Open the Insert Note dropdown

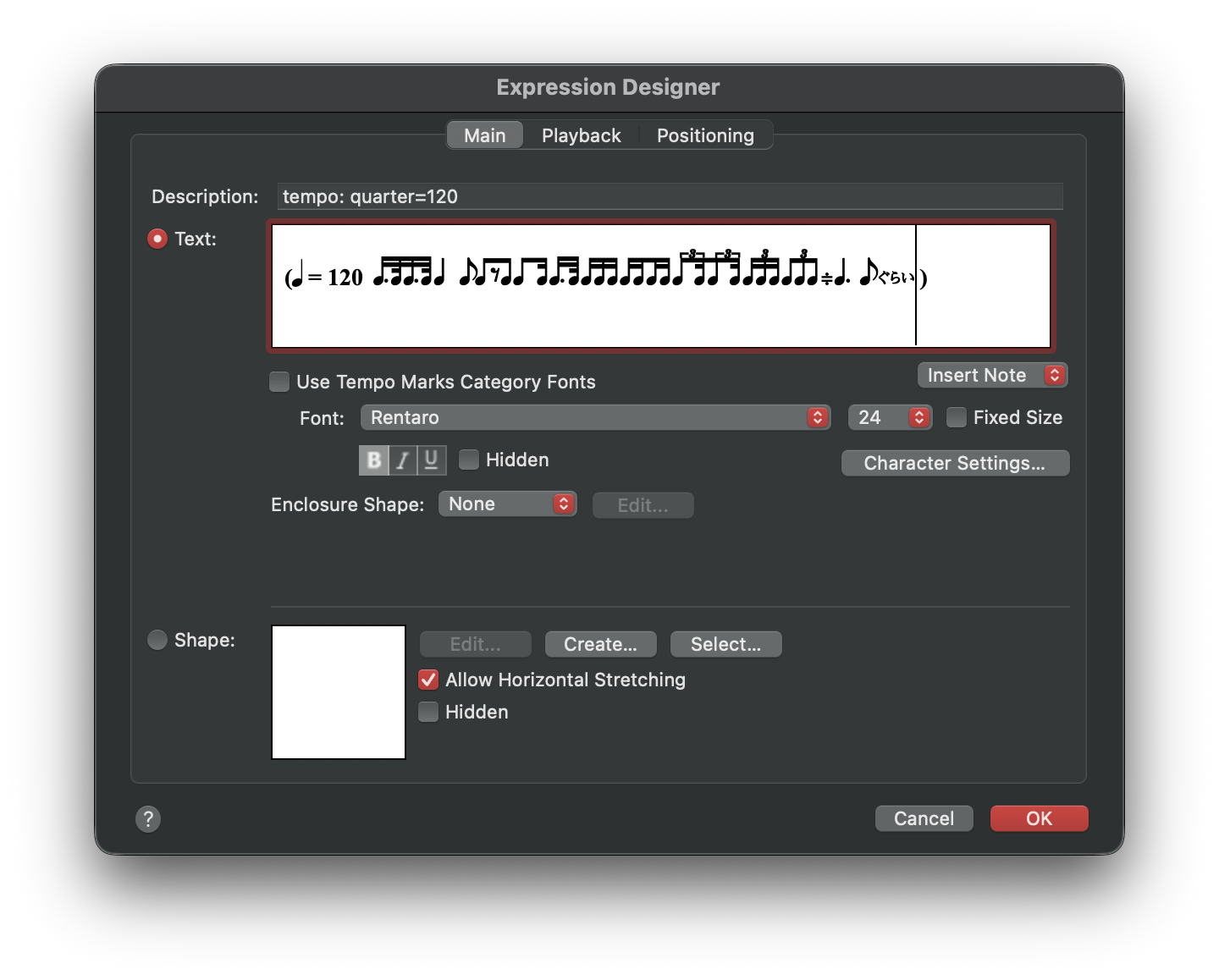[992, 376]
